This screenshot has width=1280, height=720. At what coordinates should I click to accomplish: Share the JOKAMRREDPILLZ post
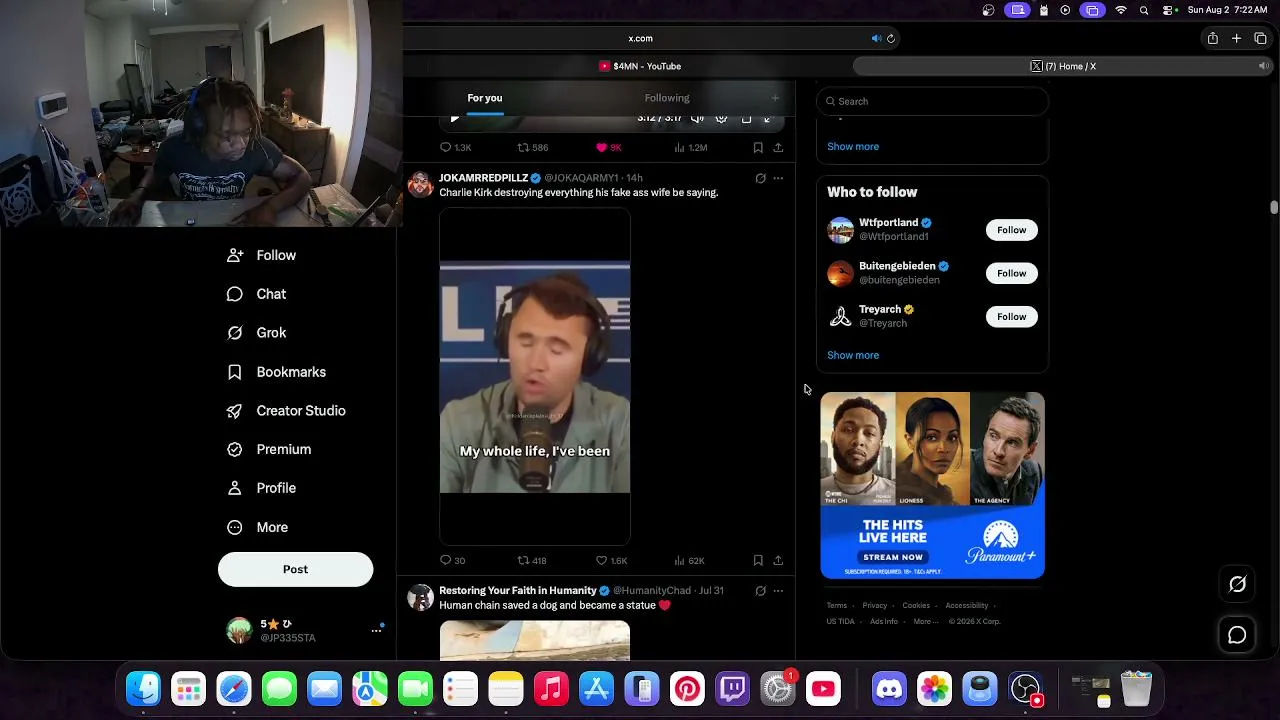[x=778, y=561]
